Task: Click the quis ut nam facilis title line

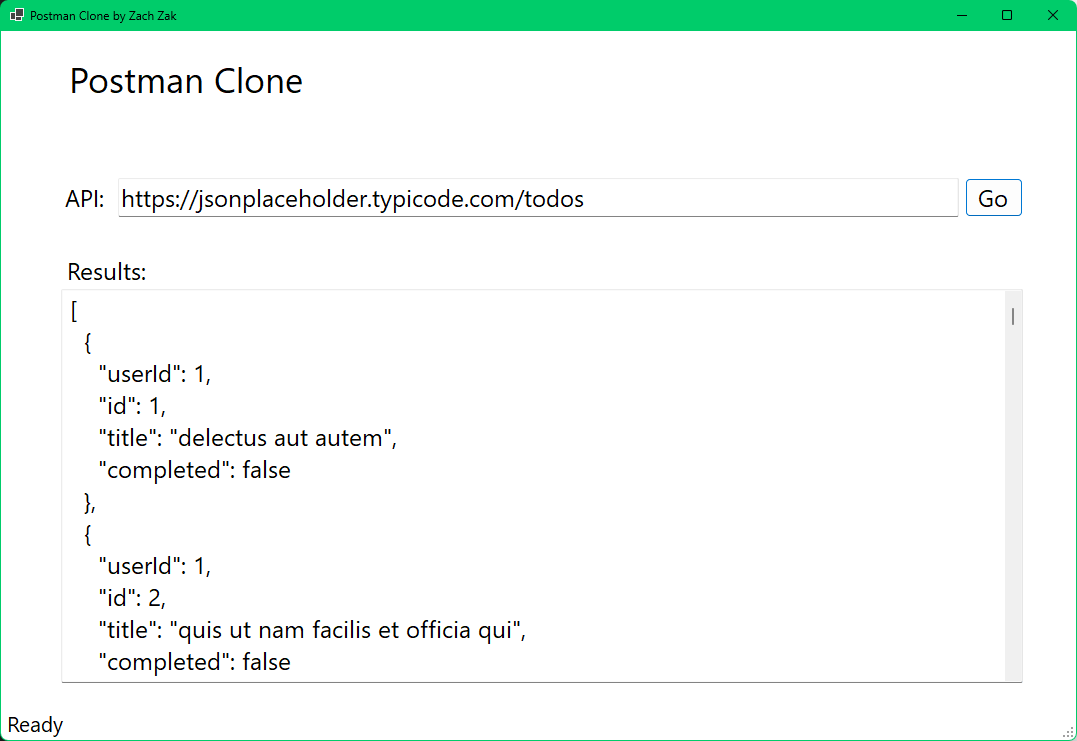Action: tap(310, 630)
